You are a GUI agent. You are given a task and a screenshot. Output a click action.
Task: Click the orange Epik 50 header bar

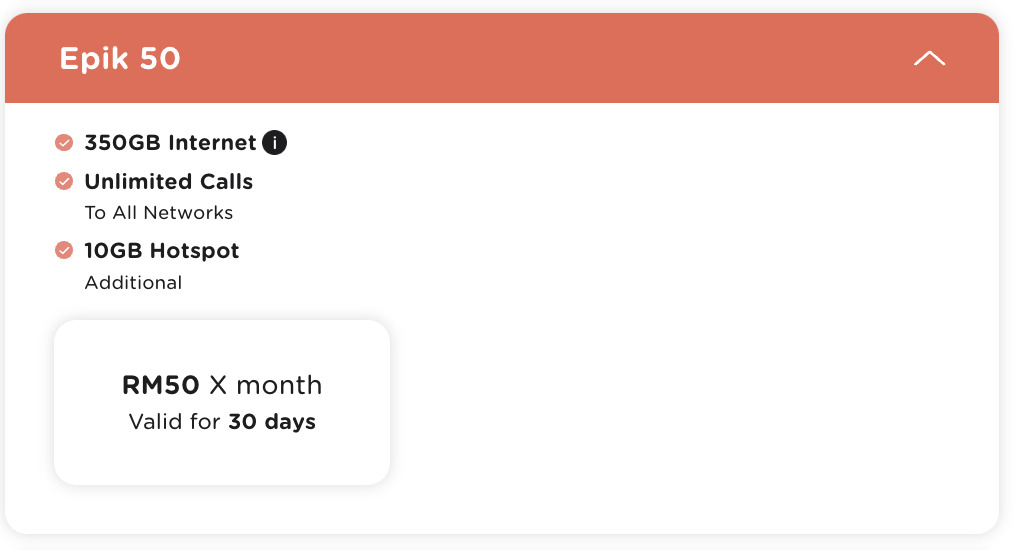502,58
